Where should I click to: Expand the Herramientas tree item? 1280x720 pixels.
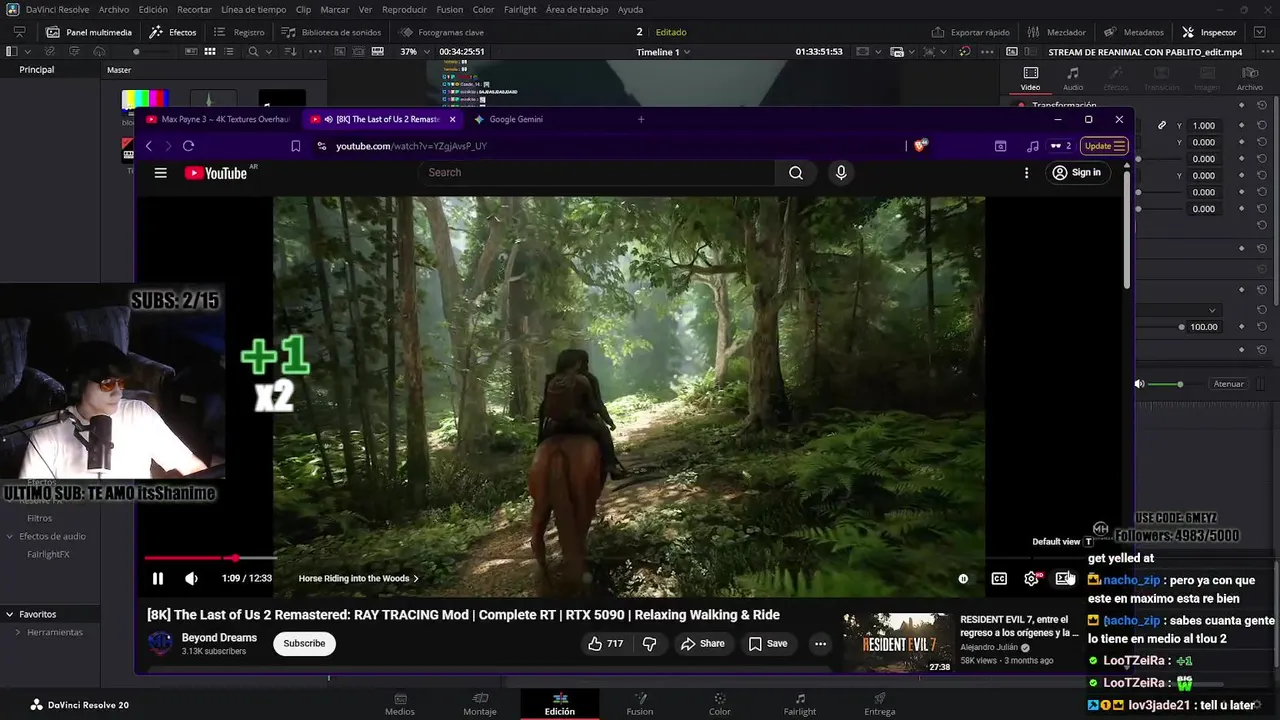tap(18, 632)
